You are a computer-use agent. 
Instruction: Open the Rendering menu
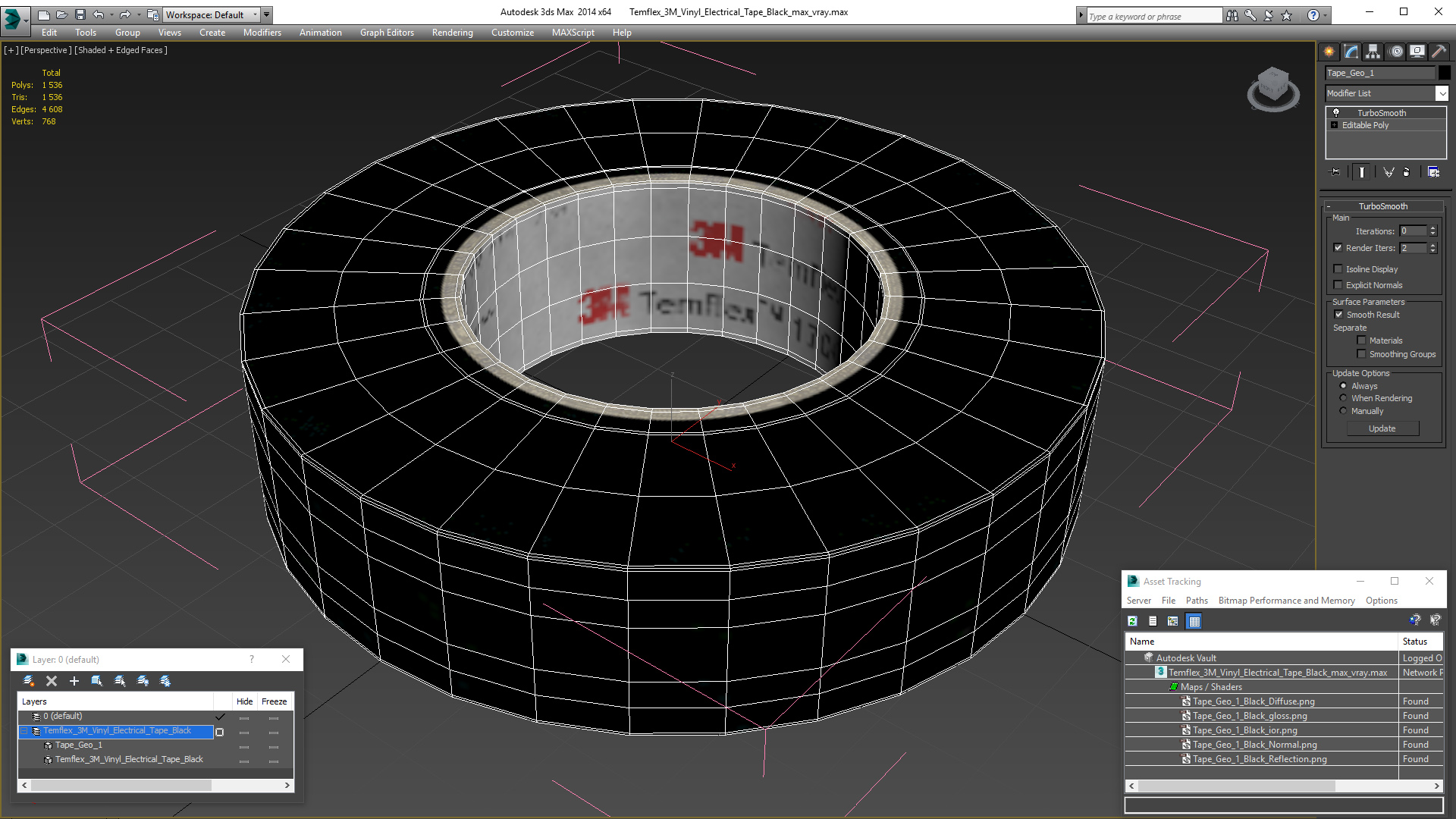tap(453, 33)
